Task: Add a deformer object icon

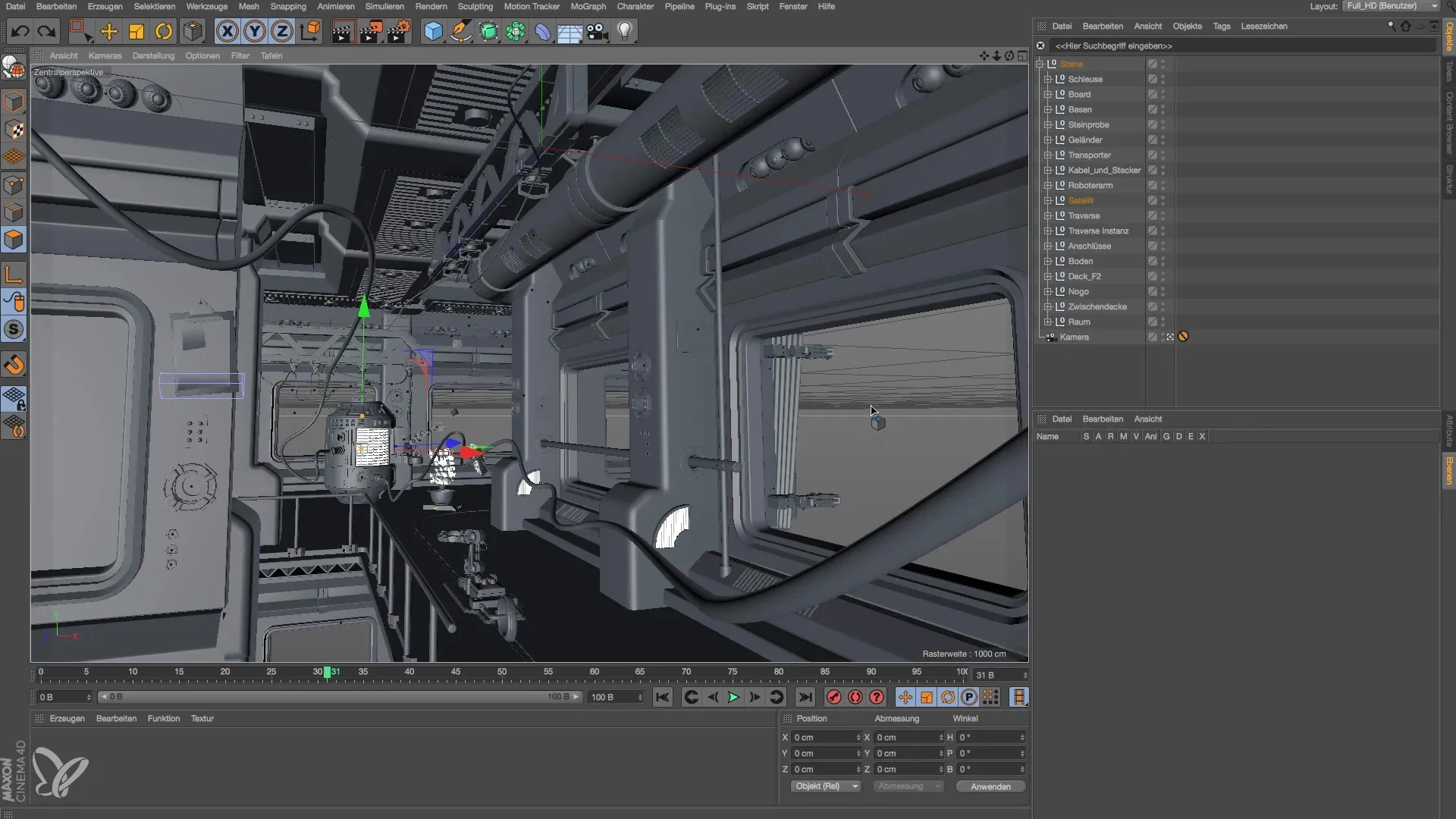Action: [x=543, y=31]
